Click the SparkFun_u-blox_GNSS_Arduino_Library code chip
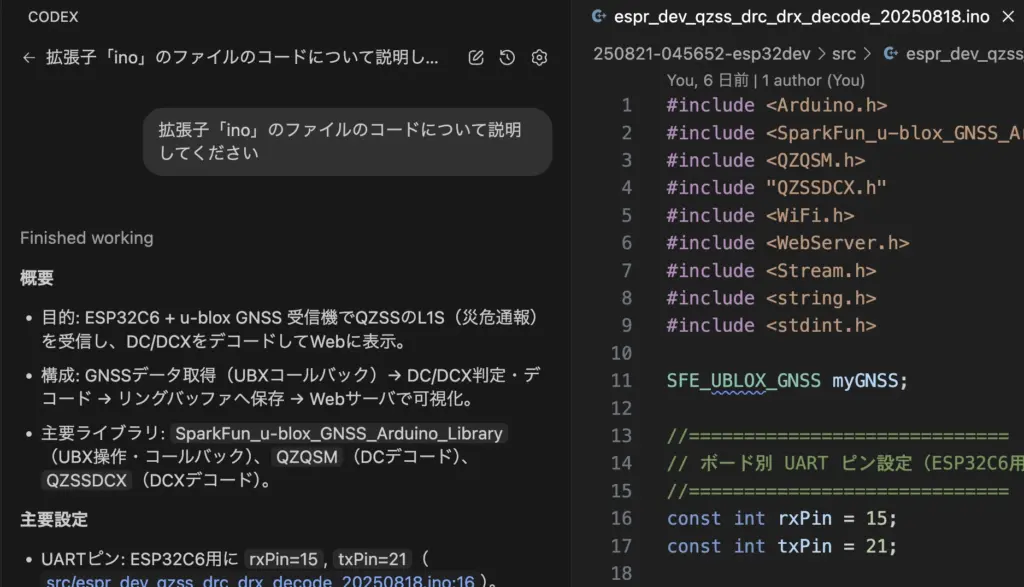The image size is (1024, 587). click(x=339, y=434)
